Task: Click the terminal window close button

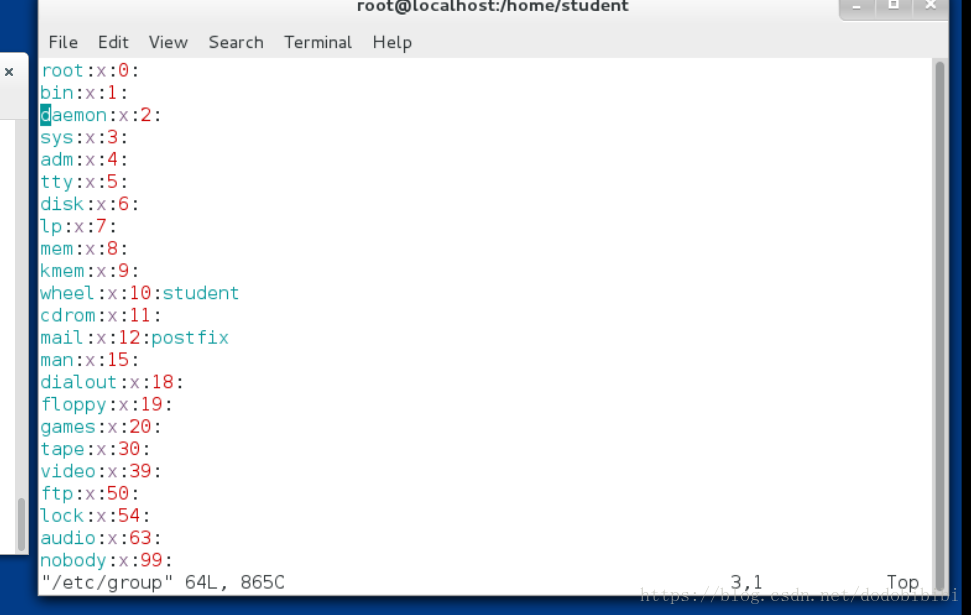Action: [x=930, y=6]
